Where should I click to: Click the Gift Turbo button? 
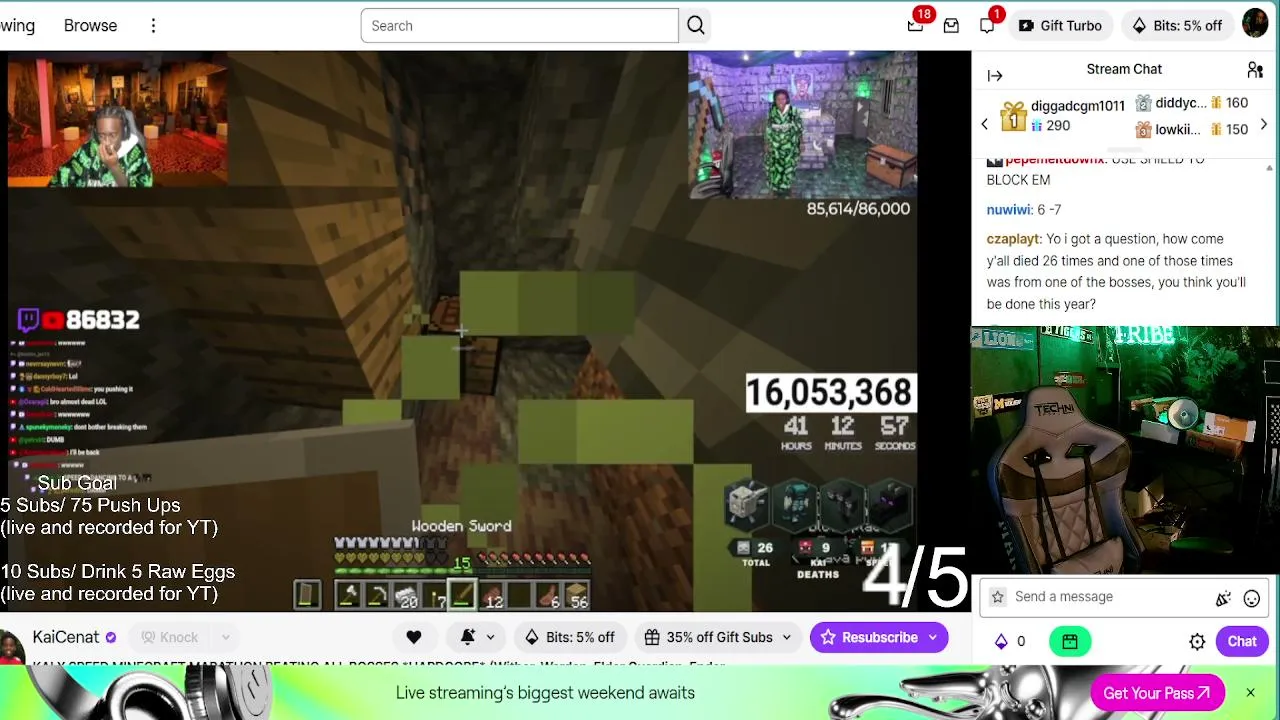pos(1060,26)
